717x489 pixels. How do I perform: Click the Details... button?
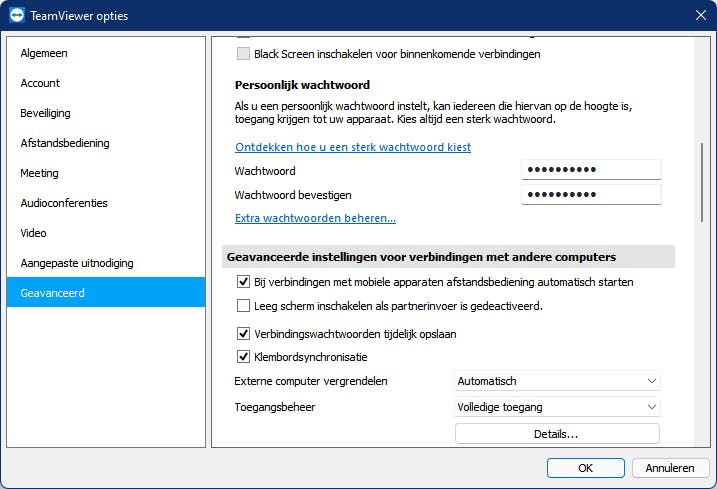(557, 434)
